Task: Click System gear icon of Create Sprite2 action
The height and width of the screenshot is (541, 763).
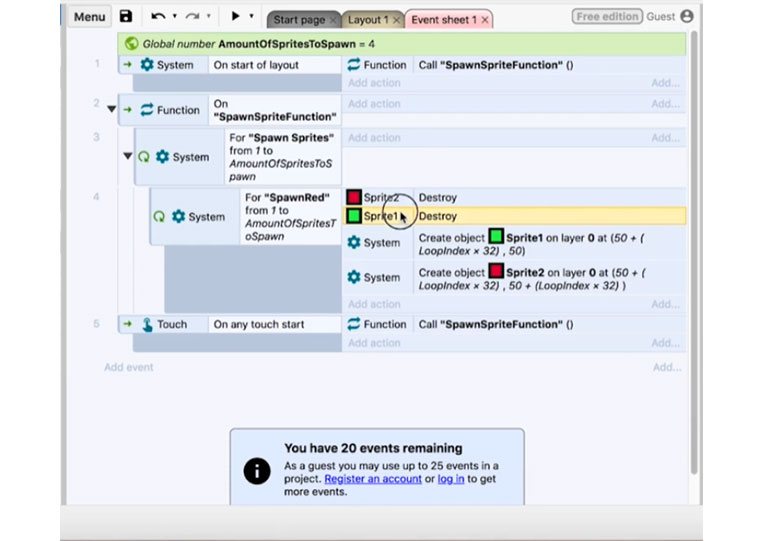Action: pyautogui.click(x=354, y=277)
